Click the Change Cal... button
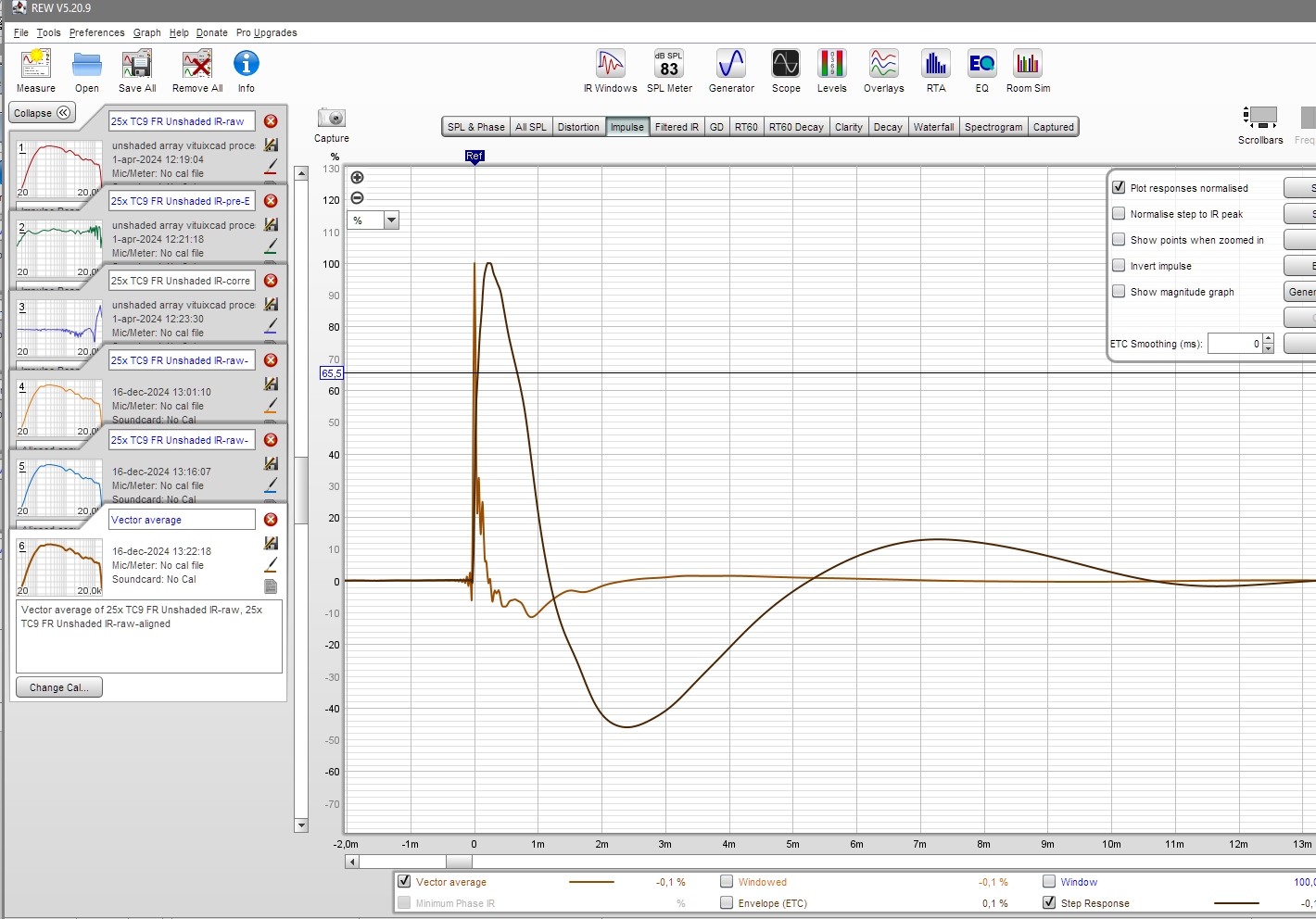 pos(59,687)
